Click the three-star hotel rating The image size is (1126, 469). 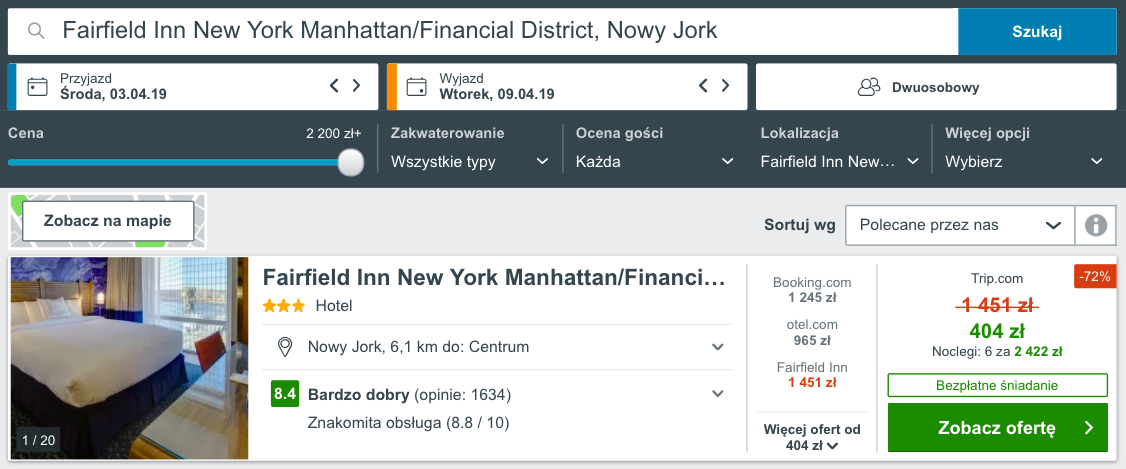pyautogui.click(x=284, y=306)
